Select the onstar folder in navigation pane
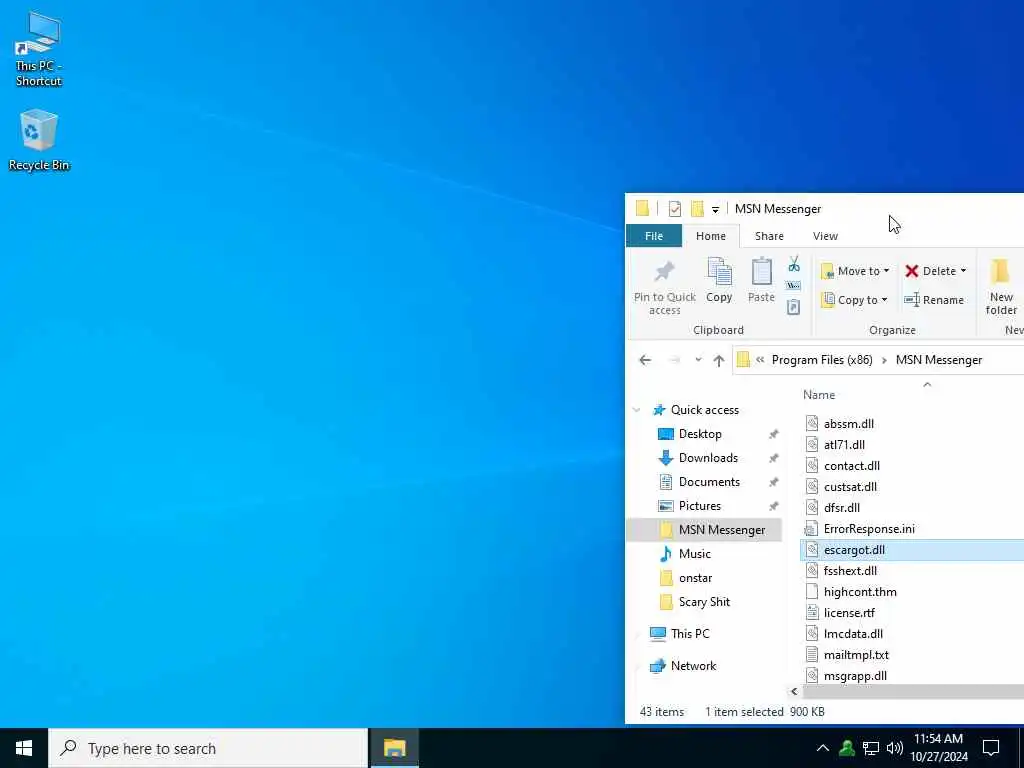 point(695,578)
